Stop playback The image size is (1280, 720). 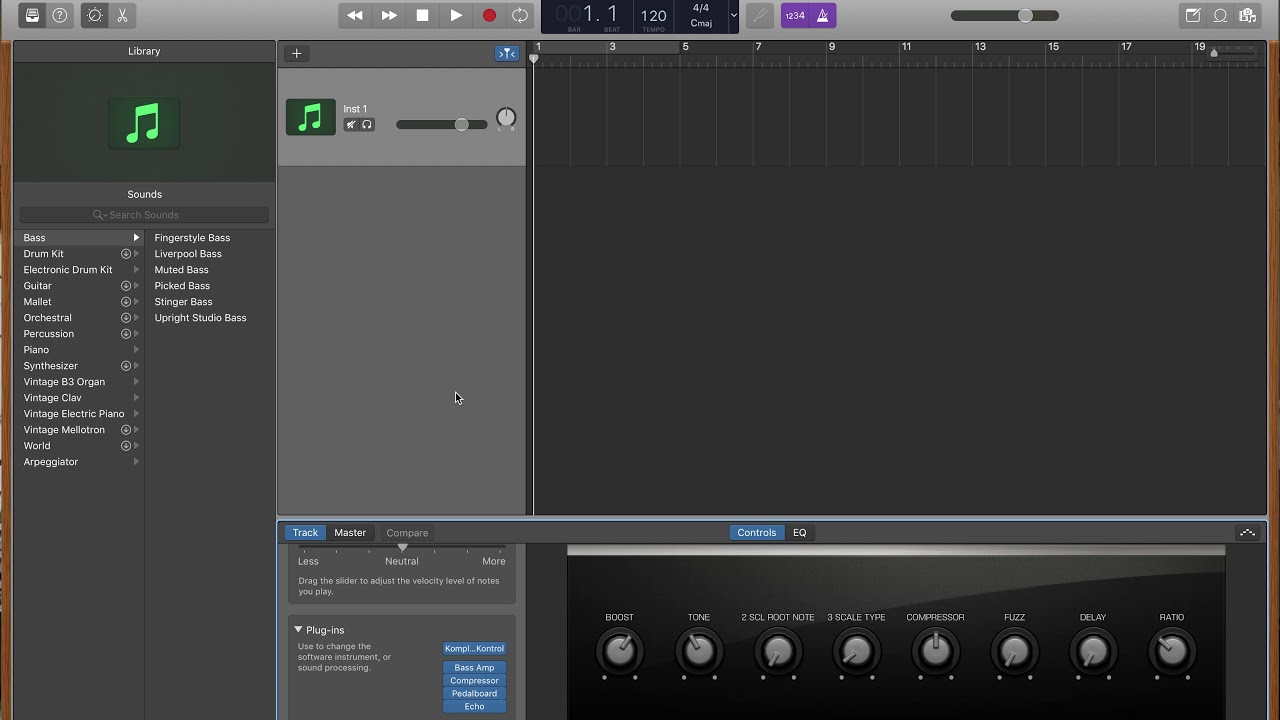[x=422, y=15]
